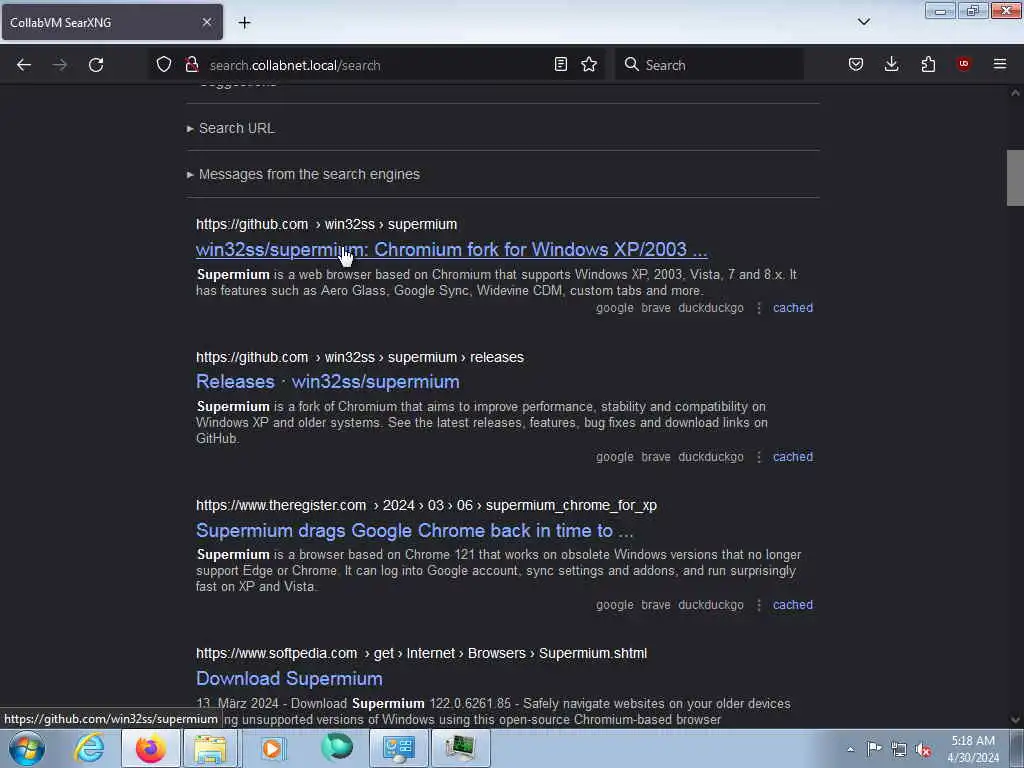This screenshot has height=768, width=1024.
Task: Toggle reader view icon in address bar
Action: coord(560,64)
